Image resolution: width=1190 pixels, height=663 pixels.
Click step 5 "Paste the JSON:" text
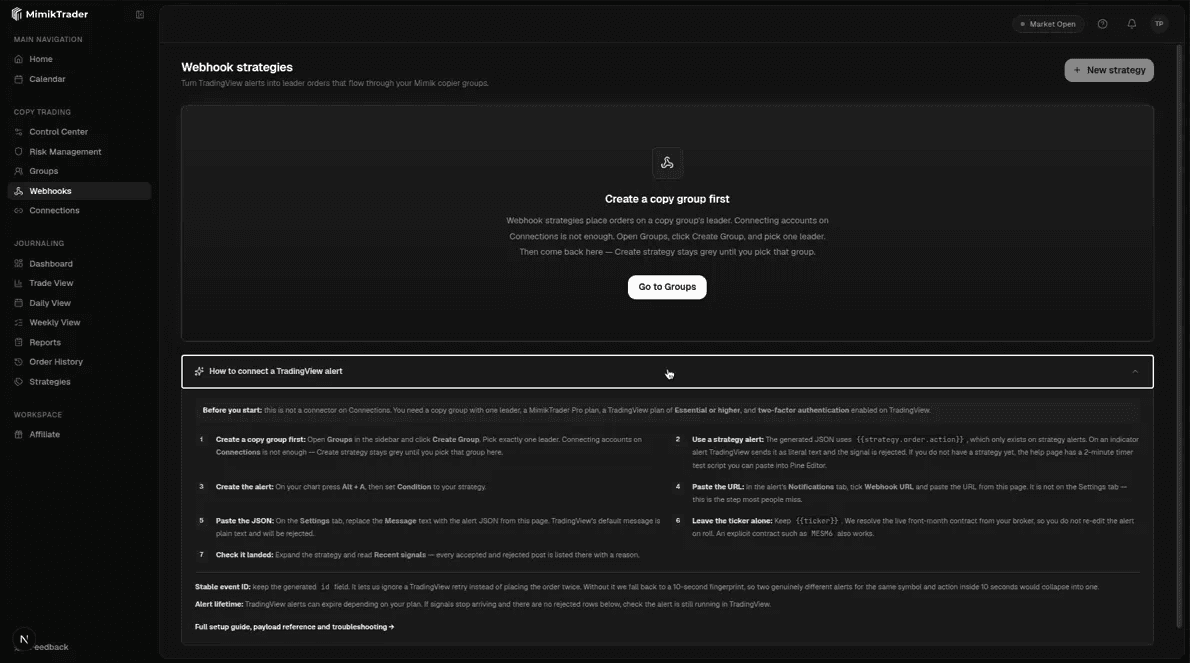click(438, 527)
